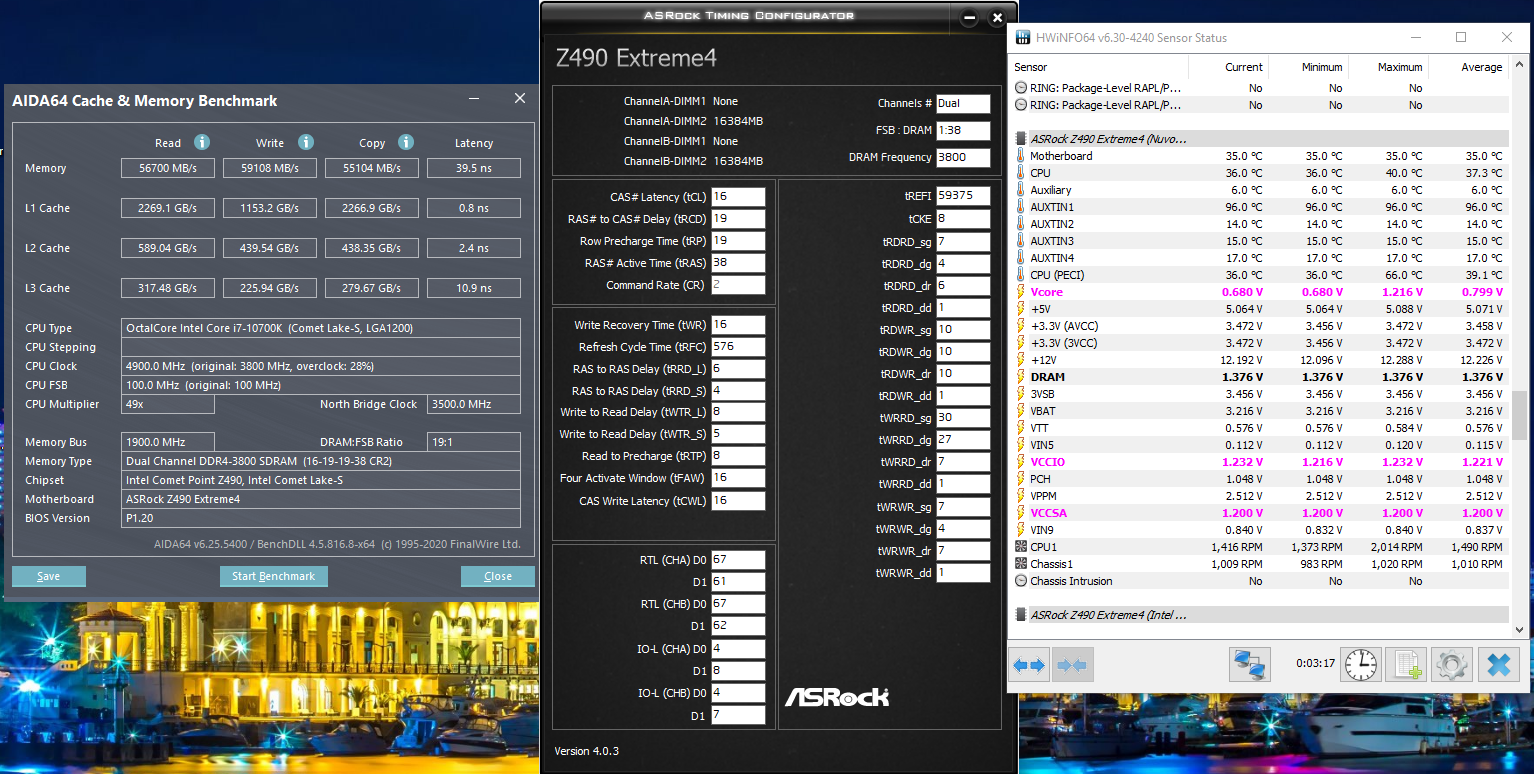Click the HWiNFO64 title bar app icon
The image size is (1534, 774).
tap(1023, 38)
